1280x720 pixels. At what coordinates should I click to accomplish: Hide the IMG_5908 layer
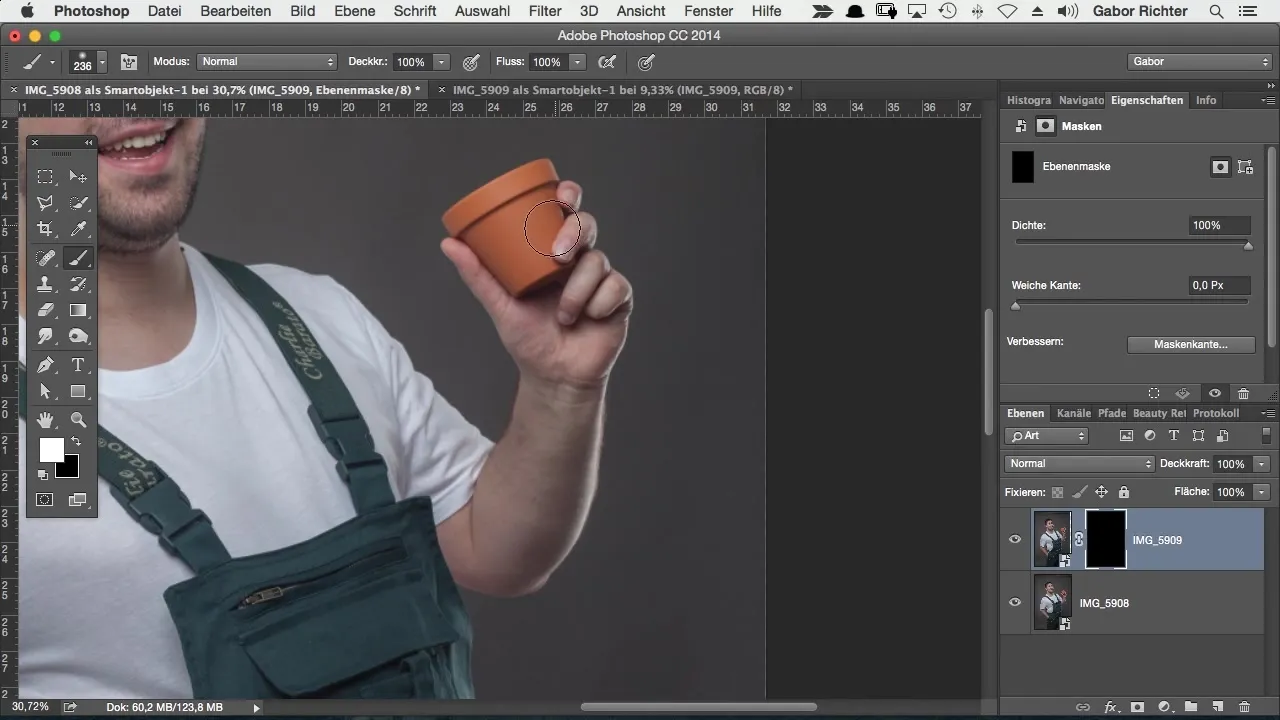(x=1015, y=602)
